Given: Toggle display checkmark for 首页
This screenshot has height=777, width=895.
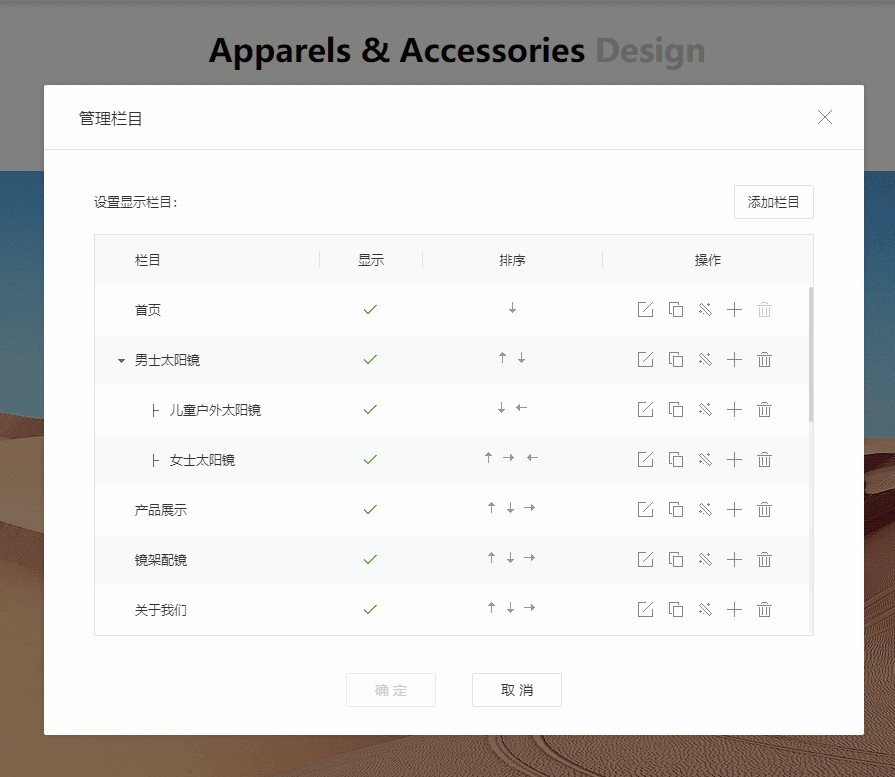Looking at the screenshot, I should click(x=370, y=309).
